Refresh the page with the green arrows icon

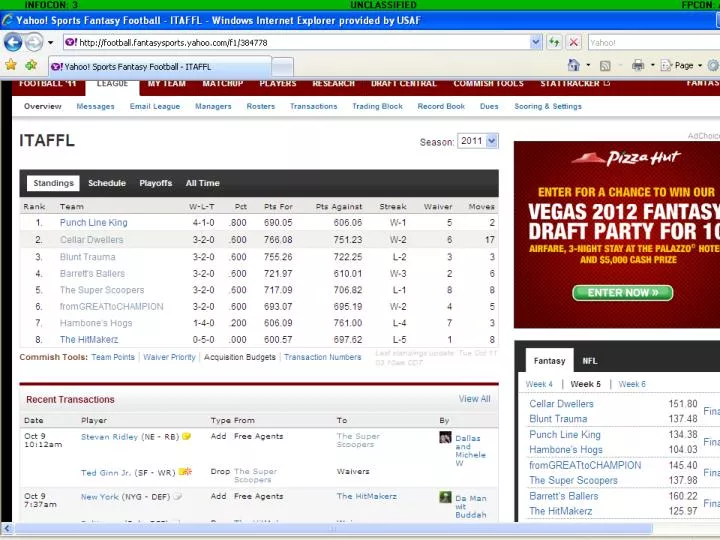coord(554,43)
